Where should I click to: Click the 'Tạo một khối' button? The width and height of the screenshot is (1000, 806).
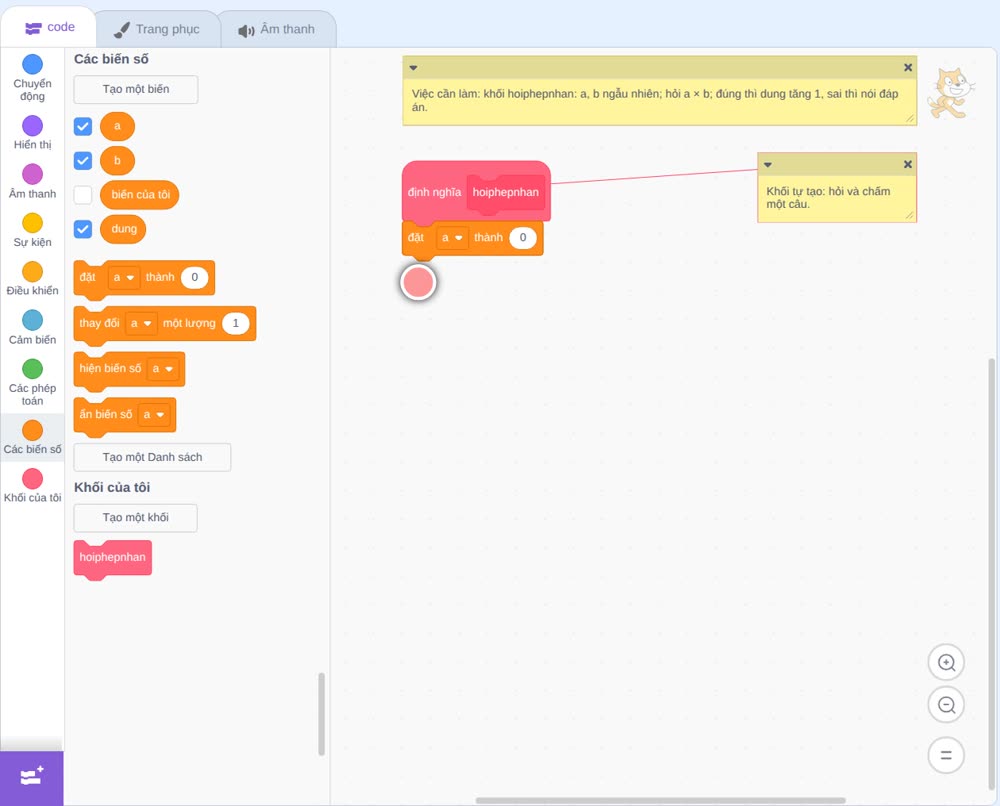pos(136,518)
